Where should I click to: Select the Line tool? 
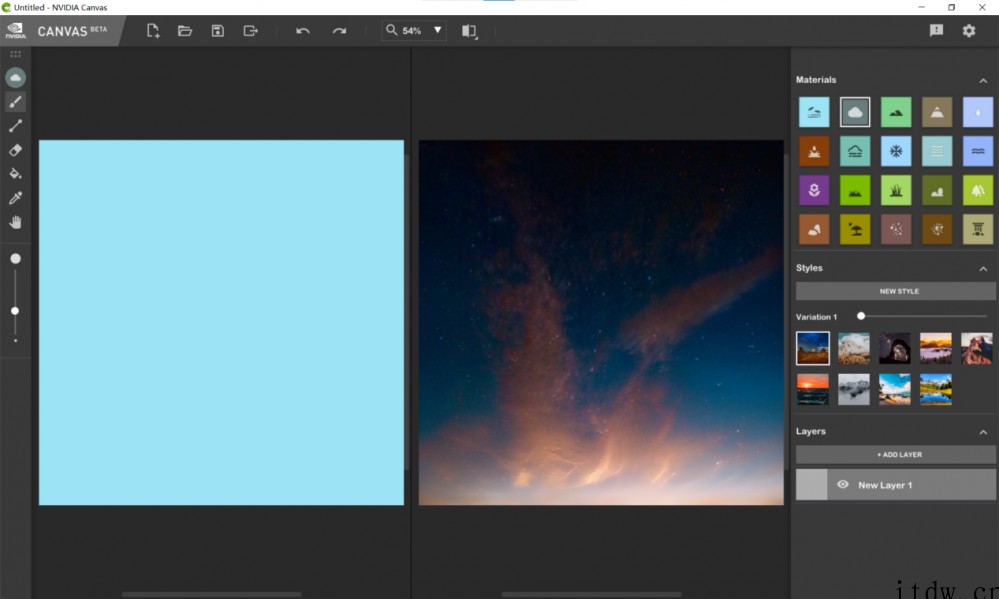click(15, 126)
